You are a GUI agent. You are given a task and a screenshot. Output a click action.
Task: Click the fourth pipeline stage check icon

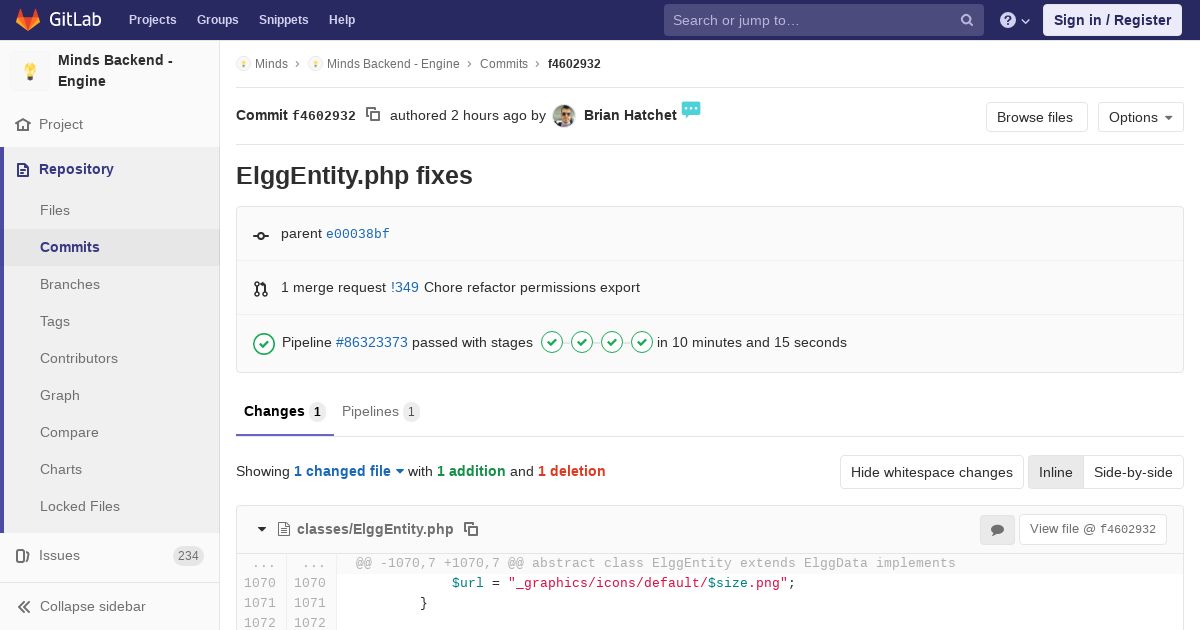[642, 342]
